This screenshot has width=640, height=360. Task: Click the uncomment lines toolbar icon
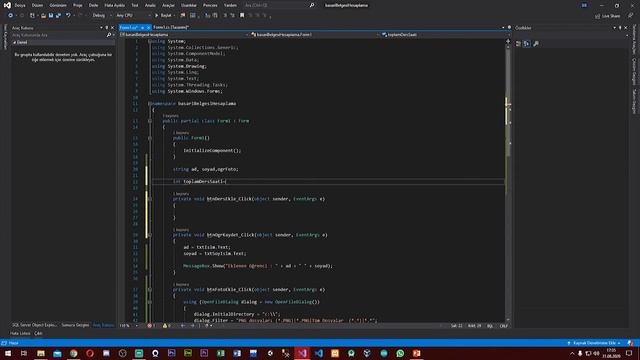232,16
